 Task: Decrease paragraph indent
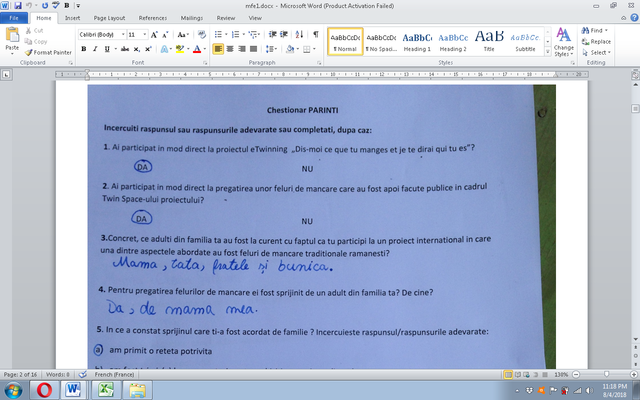pos(273,34)
